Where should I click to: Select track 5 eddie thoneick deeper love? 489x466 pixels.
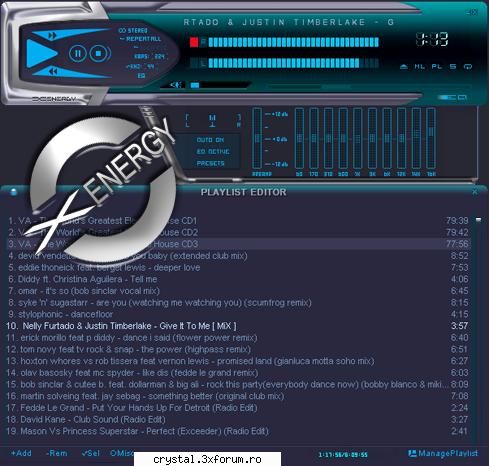tap(238, 267)
